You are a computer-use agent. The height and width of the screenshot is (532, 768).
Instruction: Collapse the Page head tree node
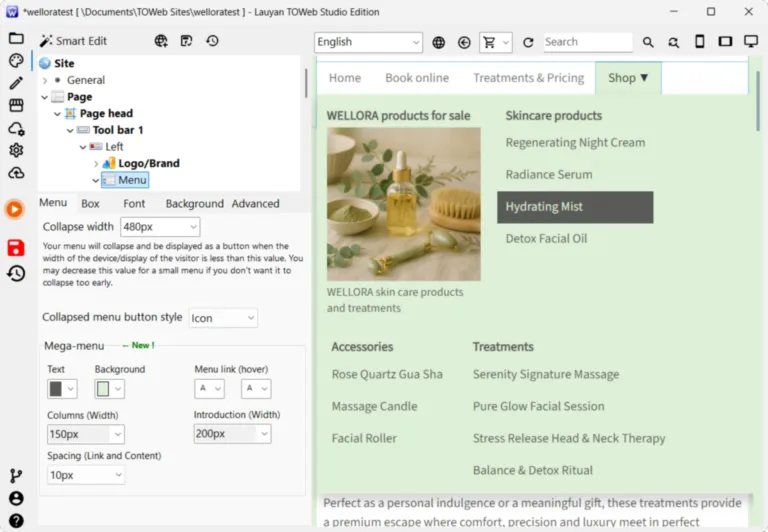[x=58, y=114]
